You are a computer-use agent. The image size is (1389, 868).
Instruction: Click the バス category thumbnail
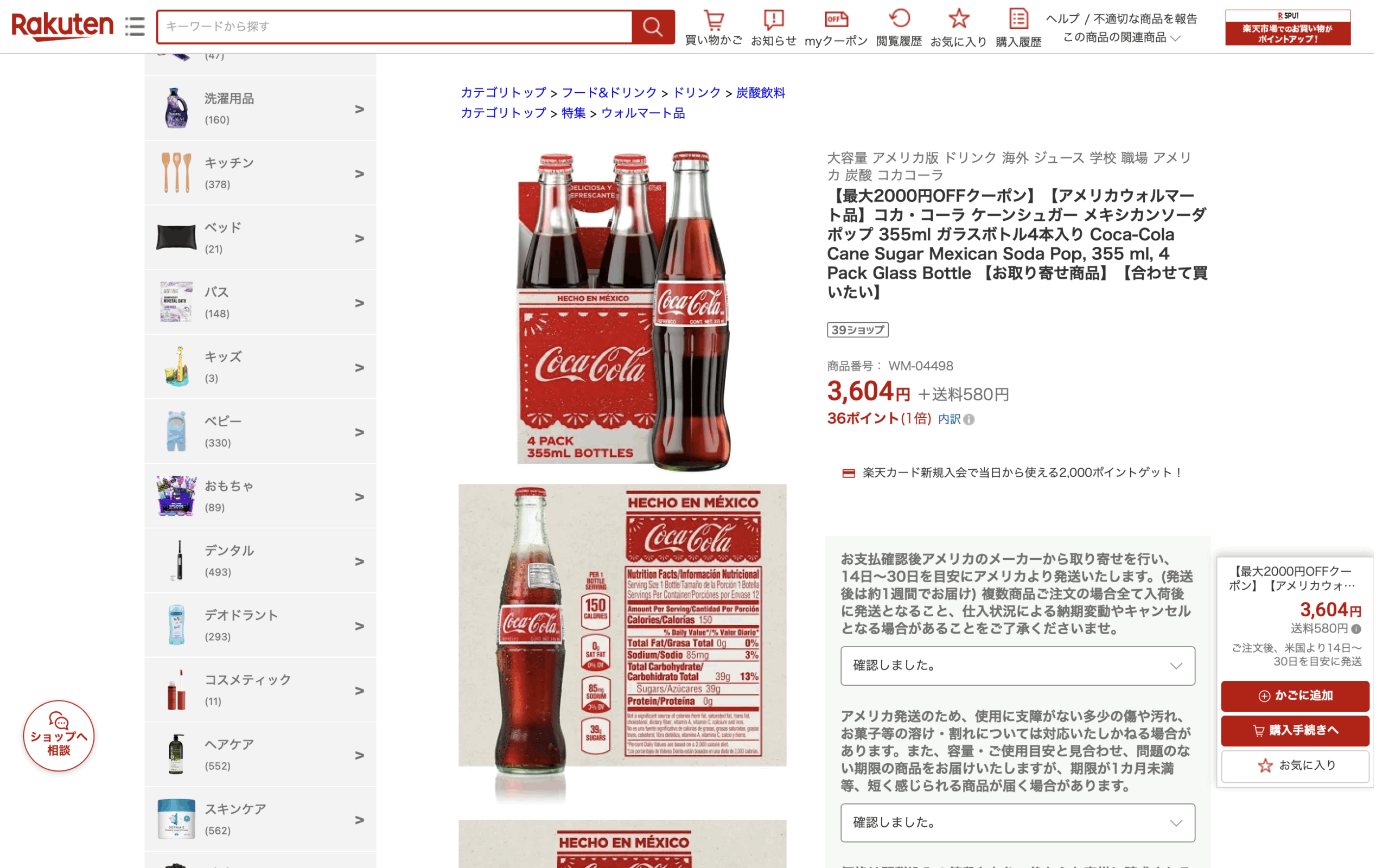(176, 302)
